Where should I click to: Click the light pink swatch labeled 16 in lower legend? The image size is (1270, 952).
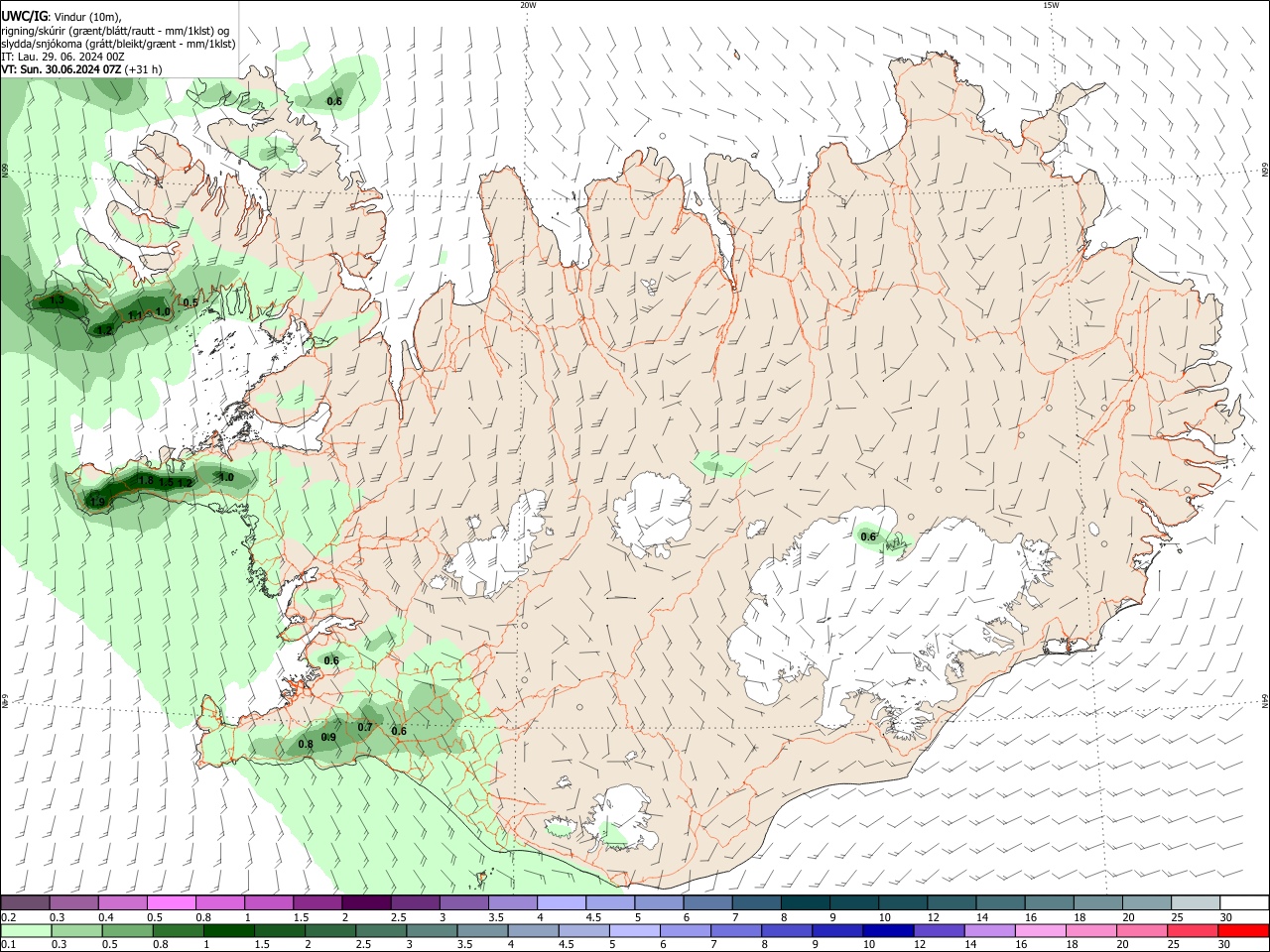tap(1042, 930)
